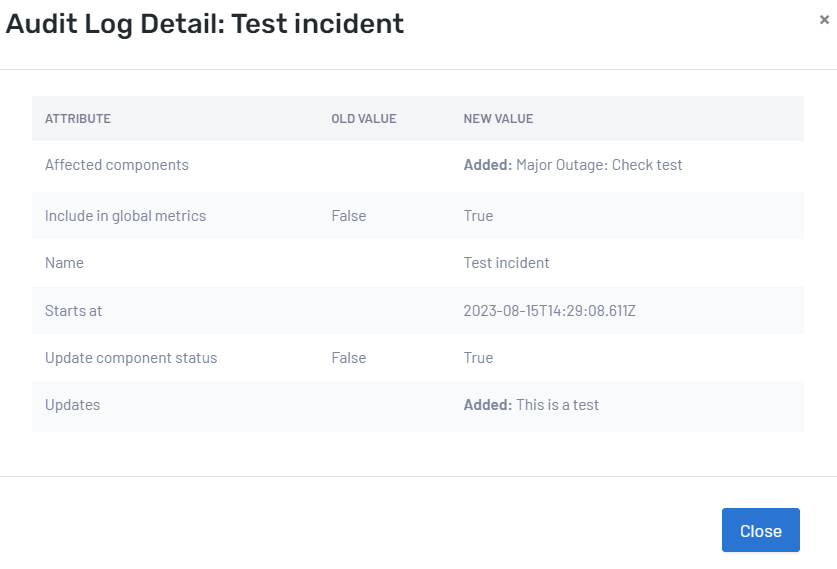Click the ATTRIBUTE column header
Screen dimensions: 837x569
coord(78,119)
